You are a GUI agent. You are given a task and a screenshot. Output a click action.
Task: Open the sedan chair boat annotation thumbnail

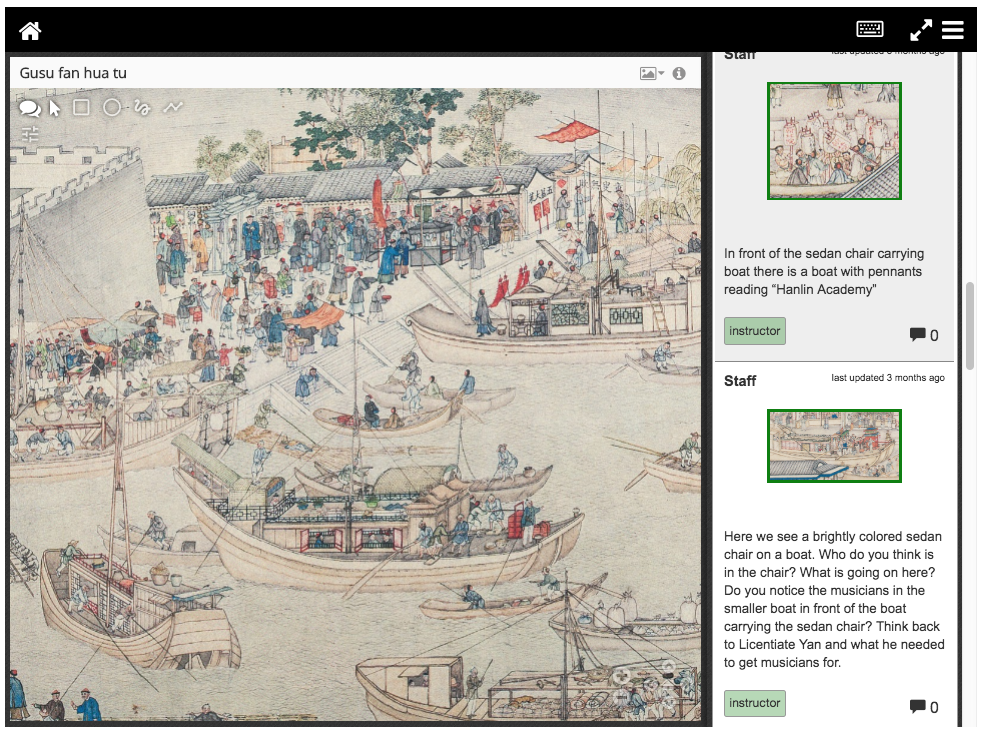click(834, 446)
